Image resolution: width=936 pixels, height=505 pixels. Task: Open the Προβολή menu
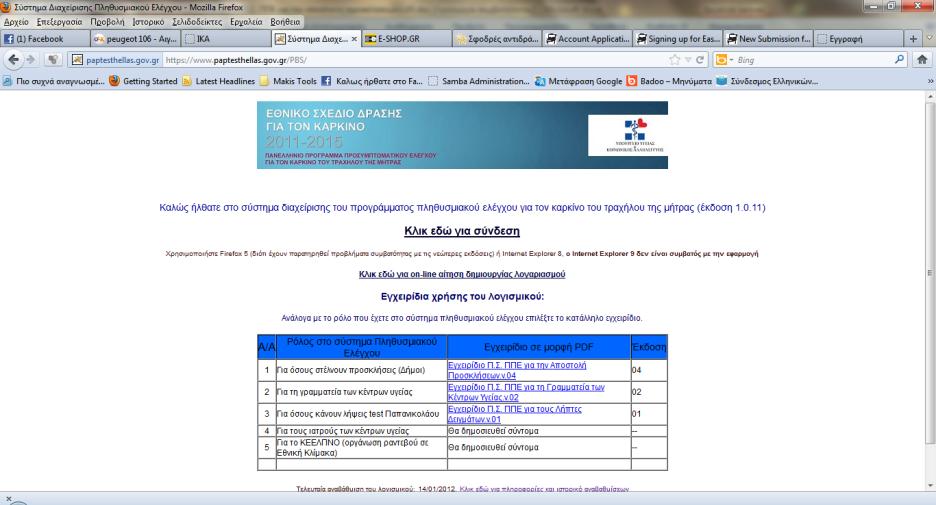tap(107, 21)
